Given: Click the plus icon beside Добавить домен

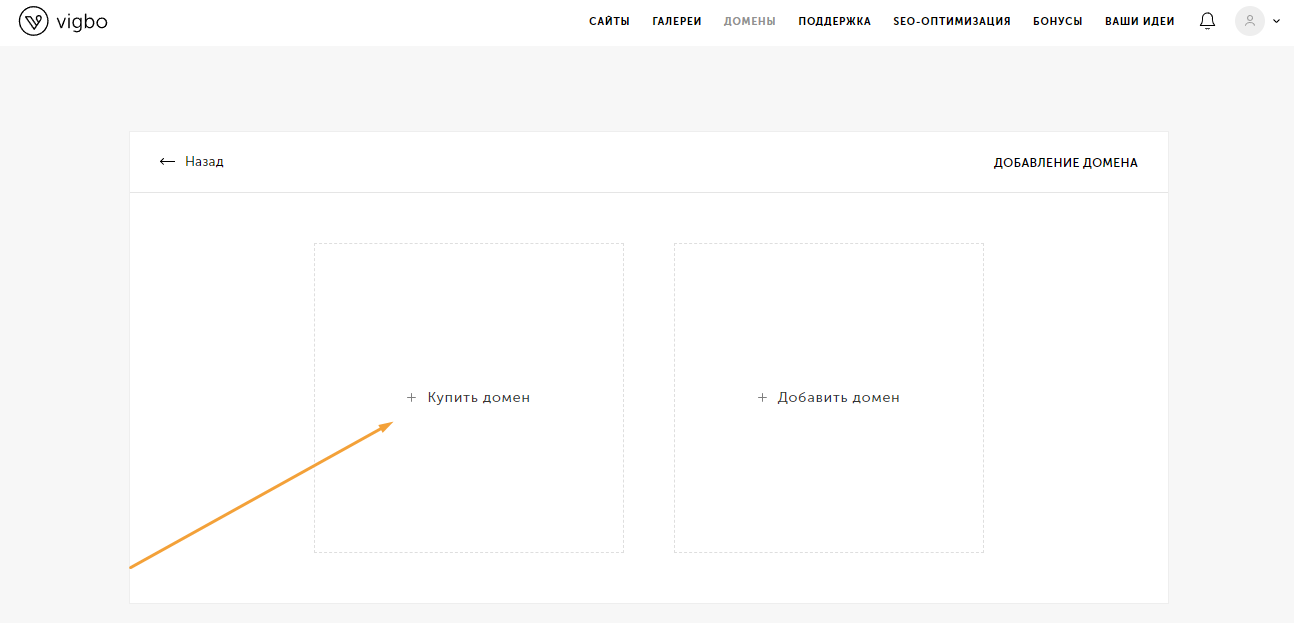Looking at the screenshot, I should pos(762,398).
